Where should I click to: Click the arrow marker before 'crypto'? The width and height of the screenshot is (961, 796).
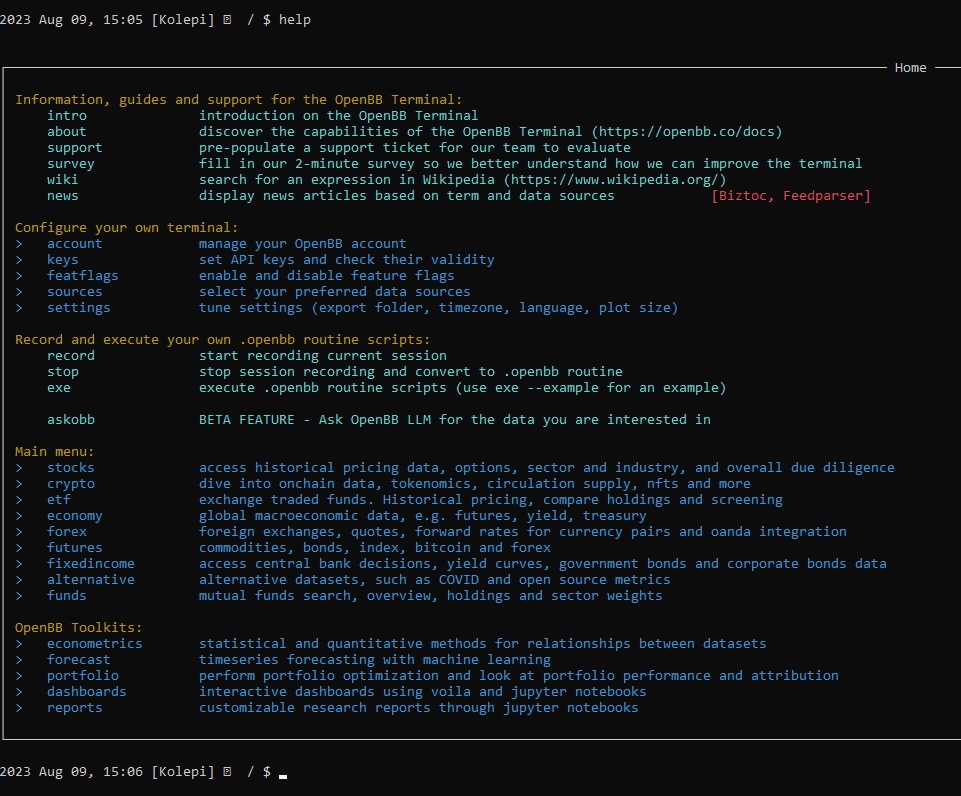pyautogui.click(x=19, y=483)
